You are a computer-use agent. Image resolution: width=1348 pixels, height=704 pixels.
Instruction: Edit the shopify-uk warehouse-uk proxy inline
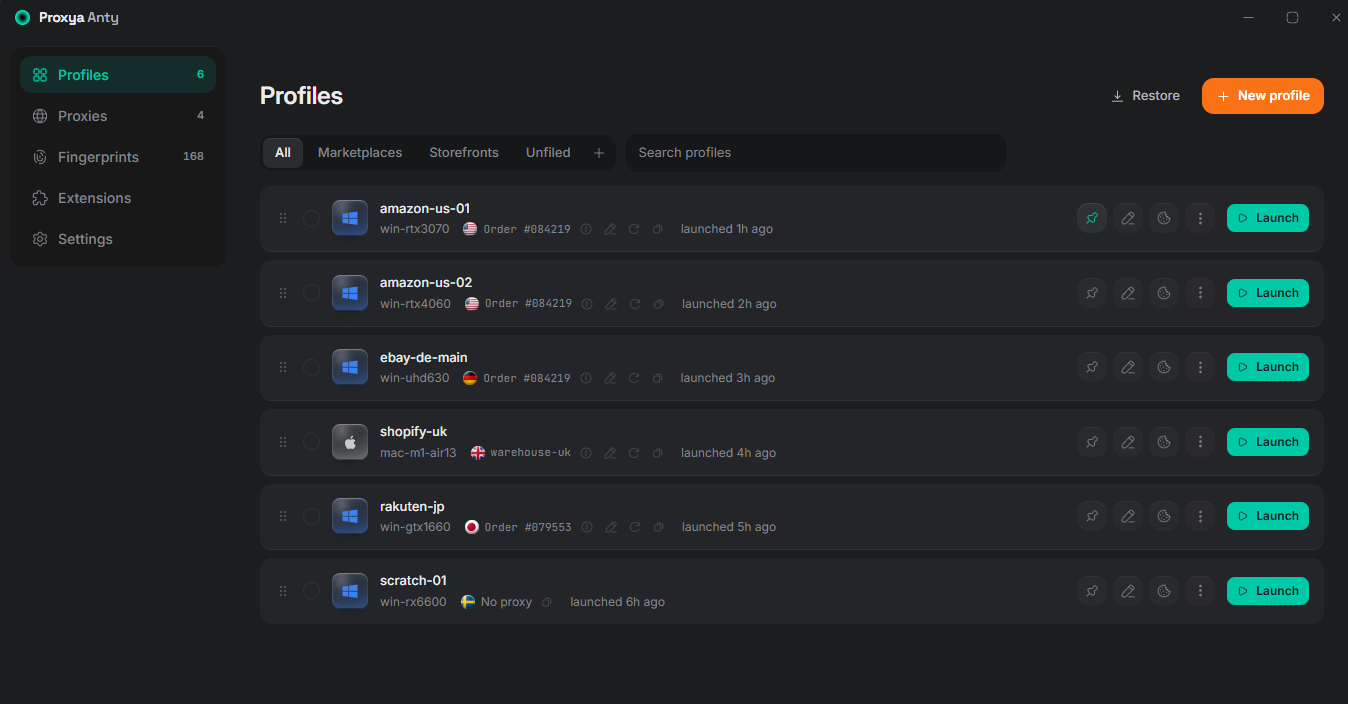click(610, 453)
